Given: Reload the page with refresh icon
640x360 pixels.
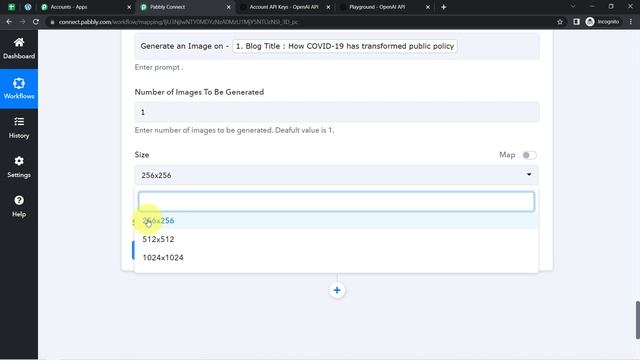Looking at the screenshot, I should pyautogui.click(x=36, y=22).
